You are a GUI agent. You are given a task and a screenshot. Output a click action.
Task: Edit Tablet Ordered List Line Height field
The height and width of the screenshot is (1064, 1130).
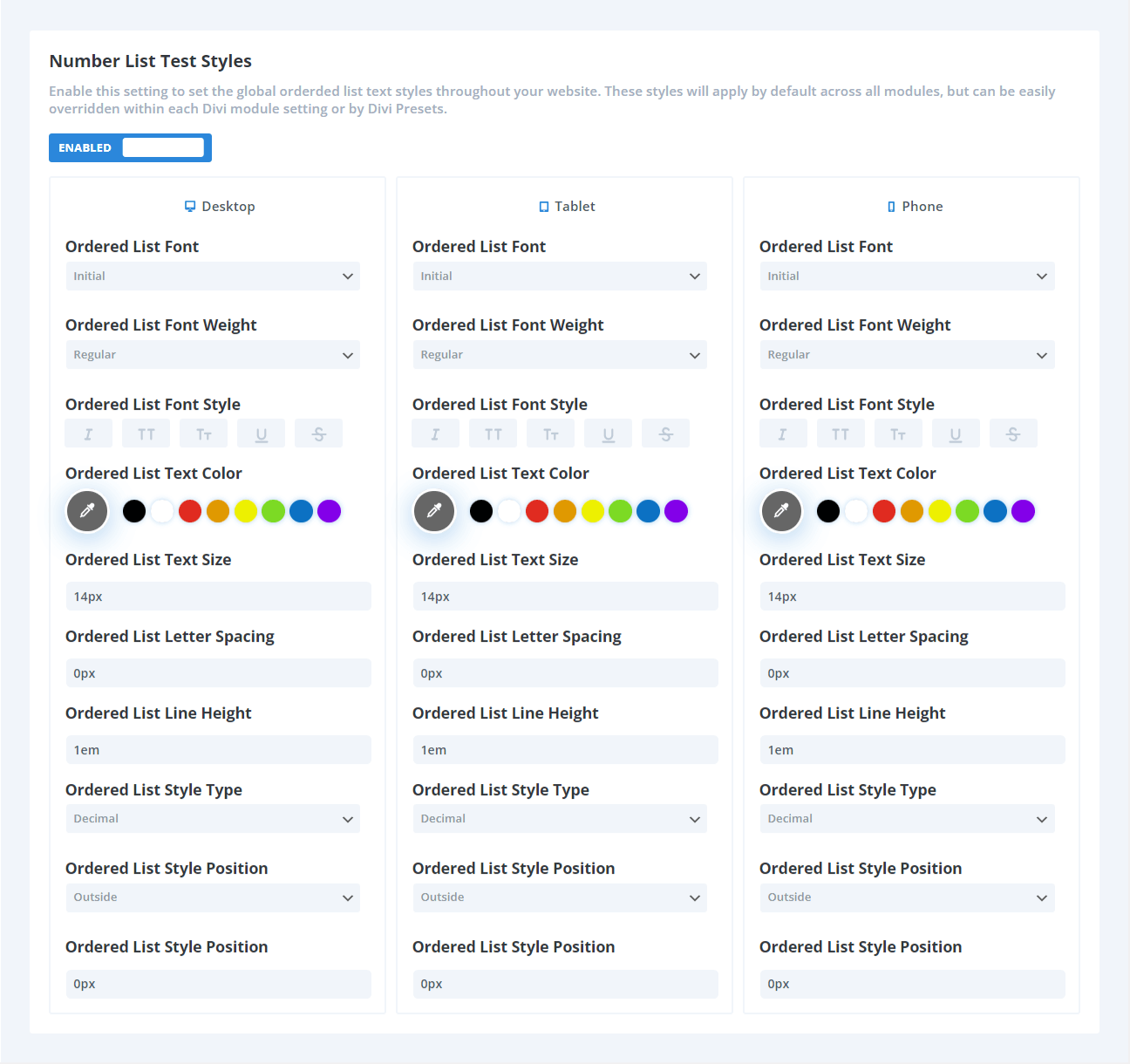coord(566,750)
